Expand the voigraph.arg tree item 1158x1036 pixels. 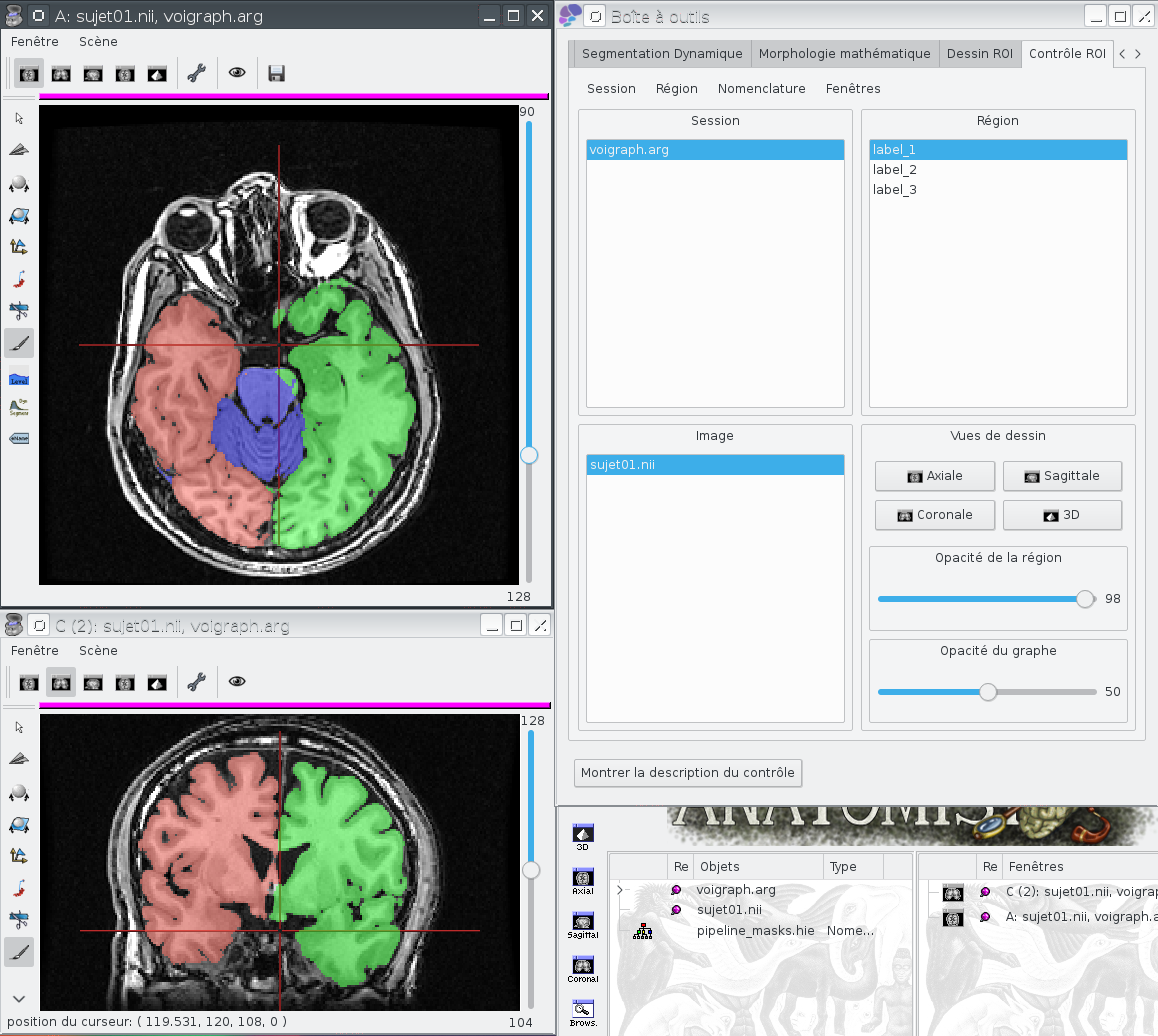(x=620, y=890)
